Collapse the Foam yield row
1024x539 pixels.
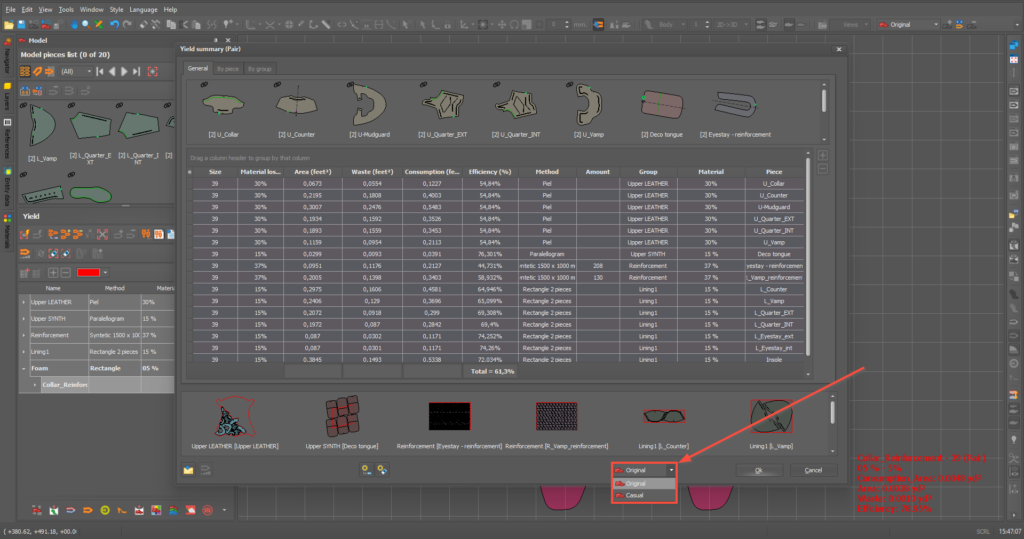click(x=24, y=367)
